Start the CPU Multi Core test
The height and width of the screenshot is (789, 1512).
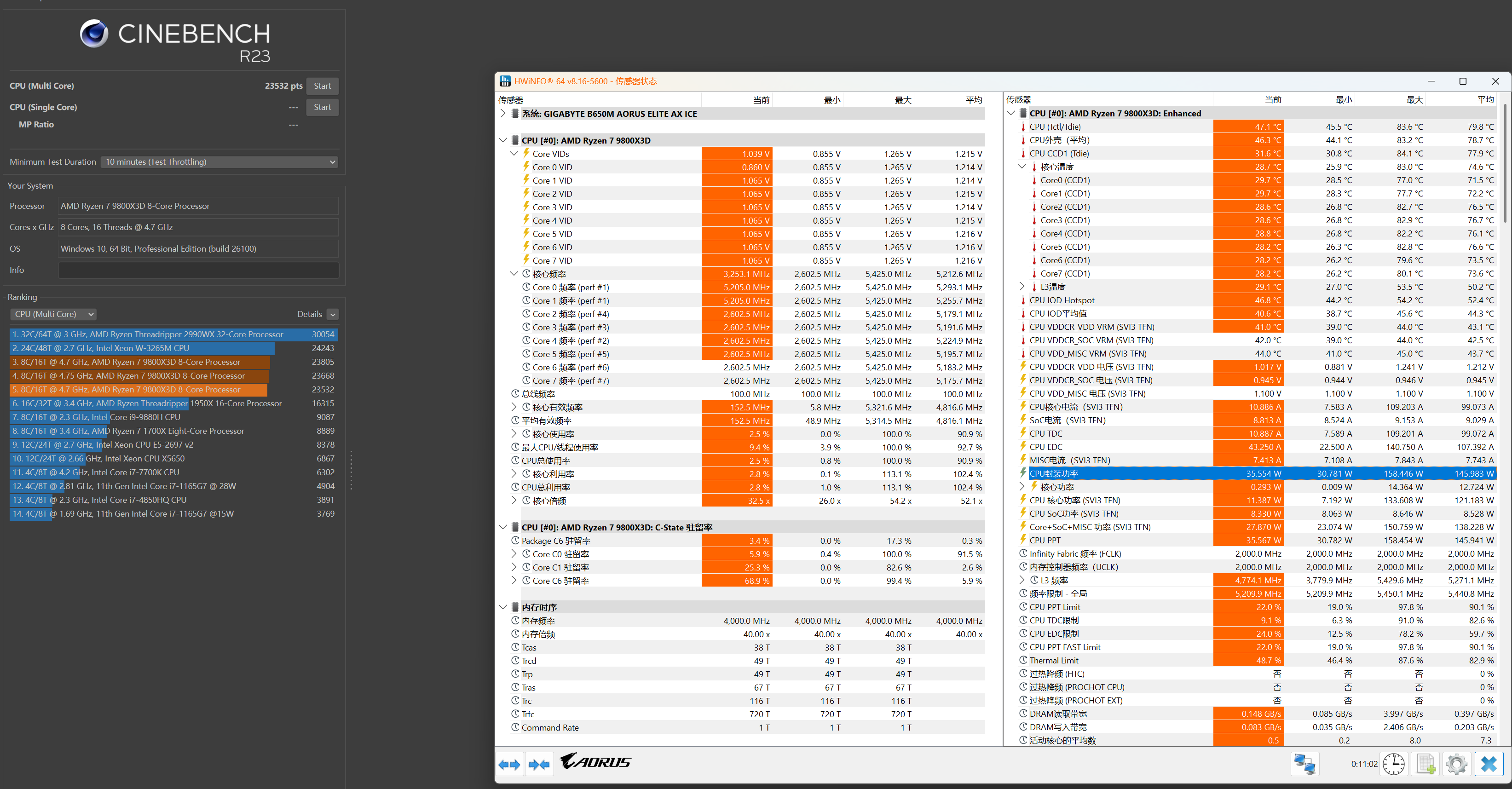pos(322,86)
